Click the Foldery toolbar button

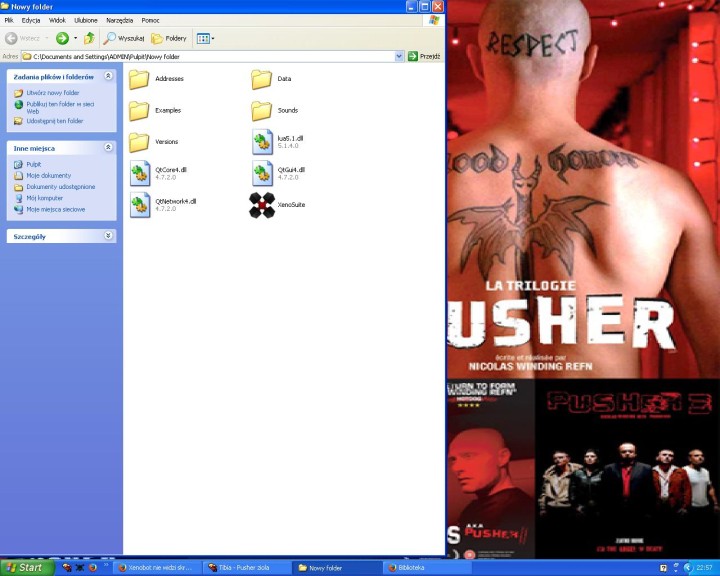pyautogui.click(x=169, y=39)
